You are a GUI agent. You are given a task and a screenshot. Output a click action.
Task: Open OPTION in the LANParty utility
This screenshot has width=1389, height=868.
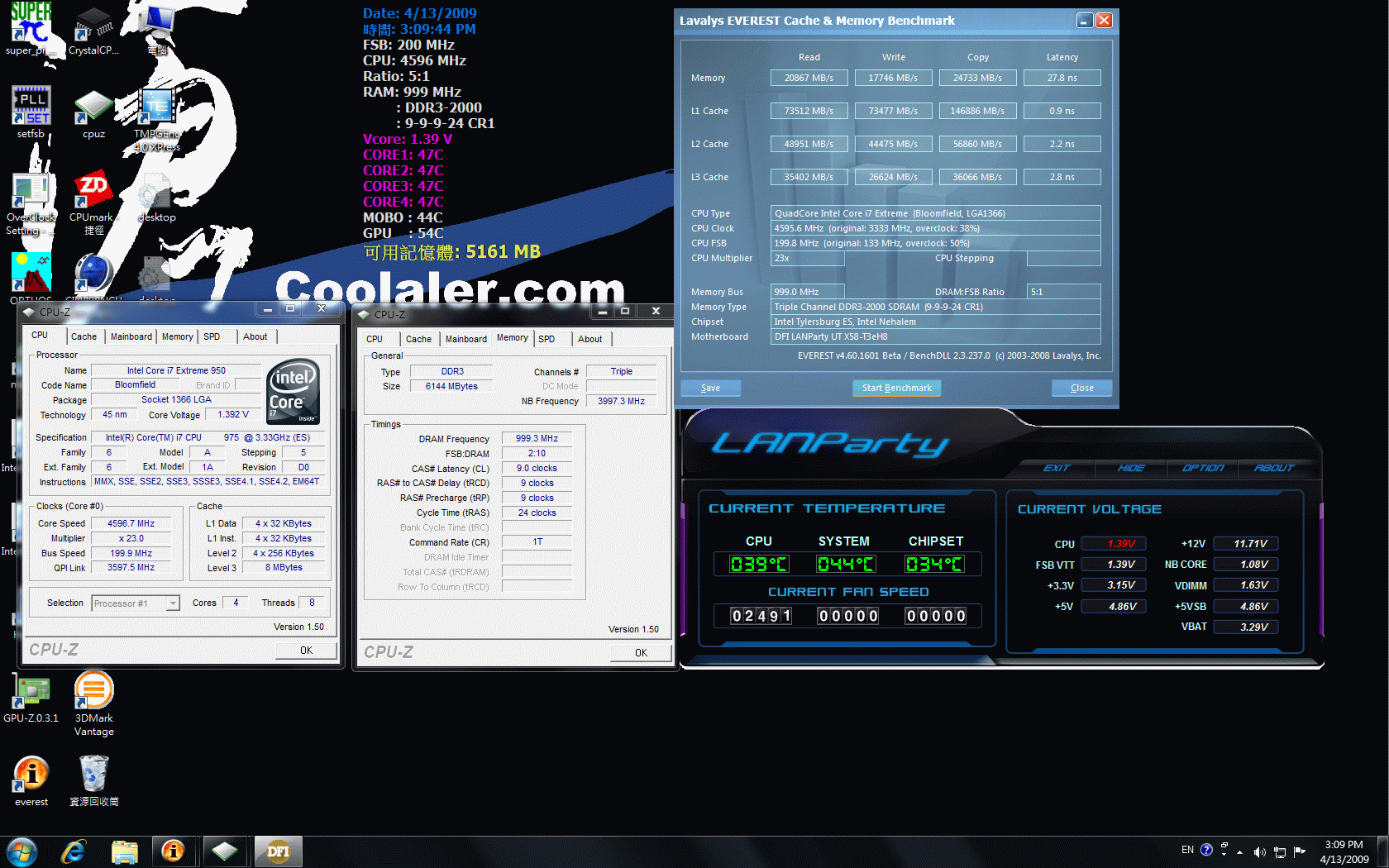coord(1203,468)
